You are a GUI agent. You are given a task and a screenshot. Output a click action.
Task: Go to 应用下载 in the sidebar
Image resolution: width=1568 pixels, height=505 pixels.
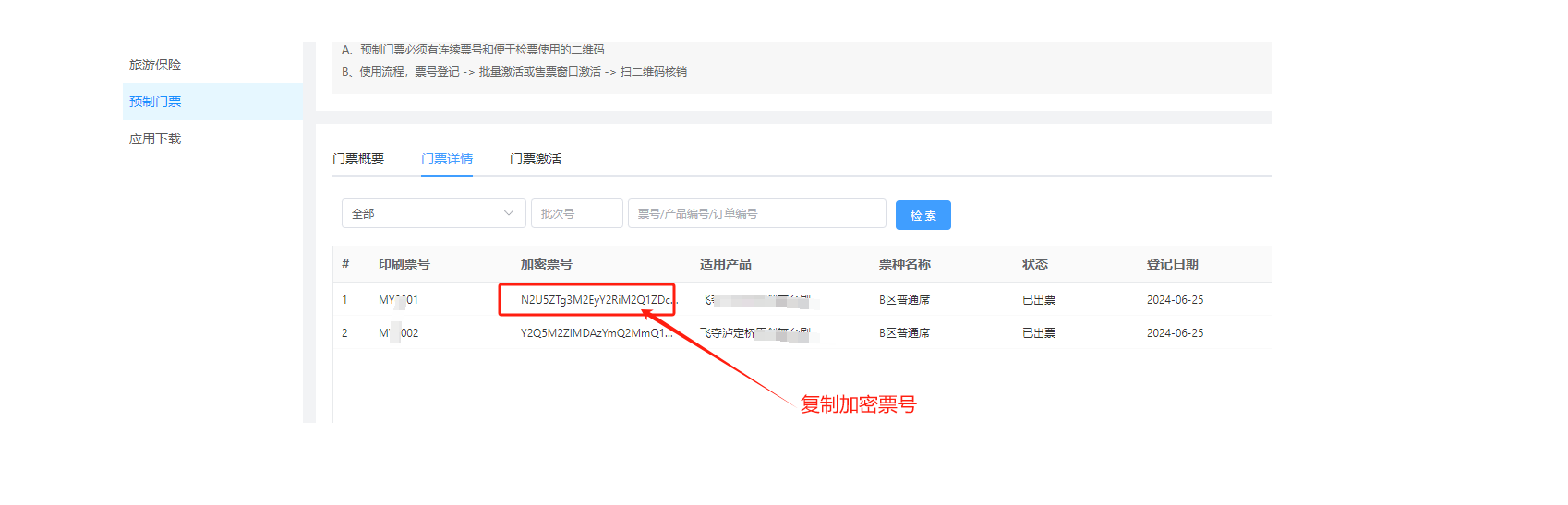coord(155,138)
